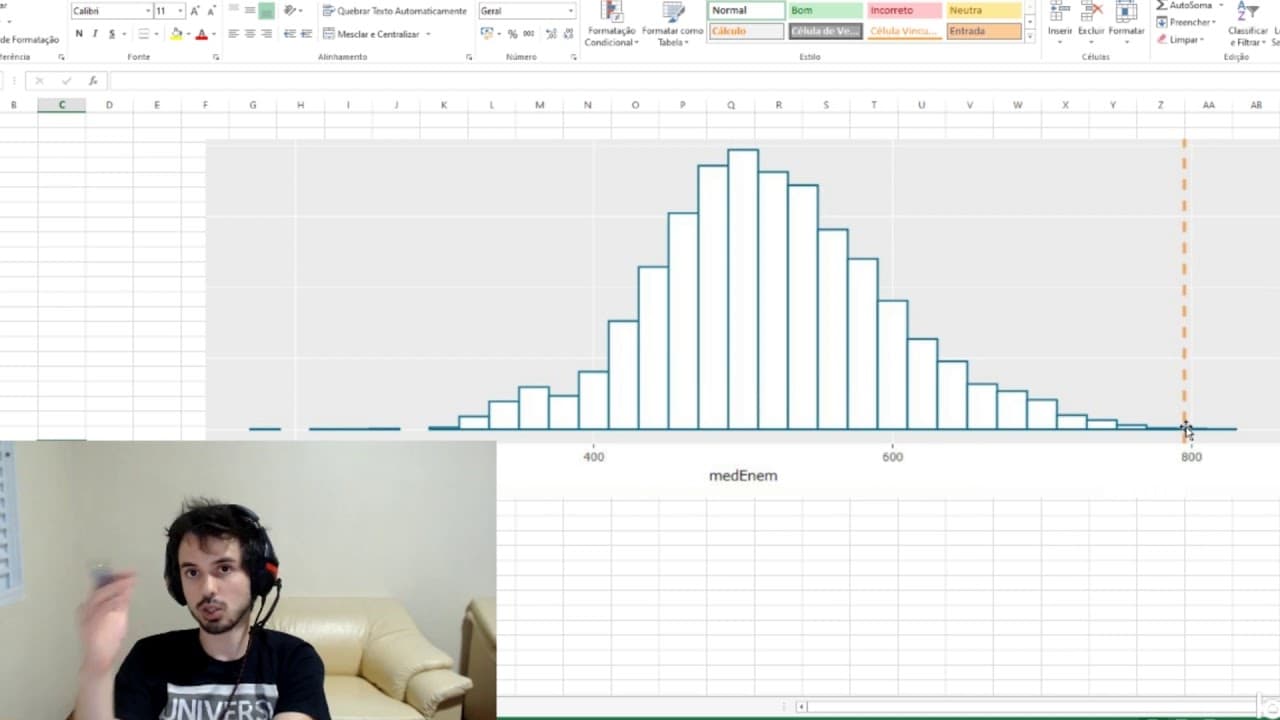
Task: Open Classificar e Filtrar menu
Action: point(1247,25)
